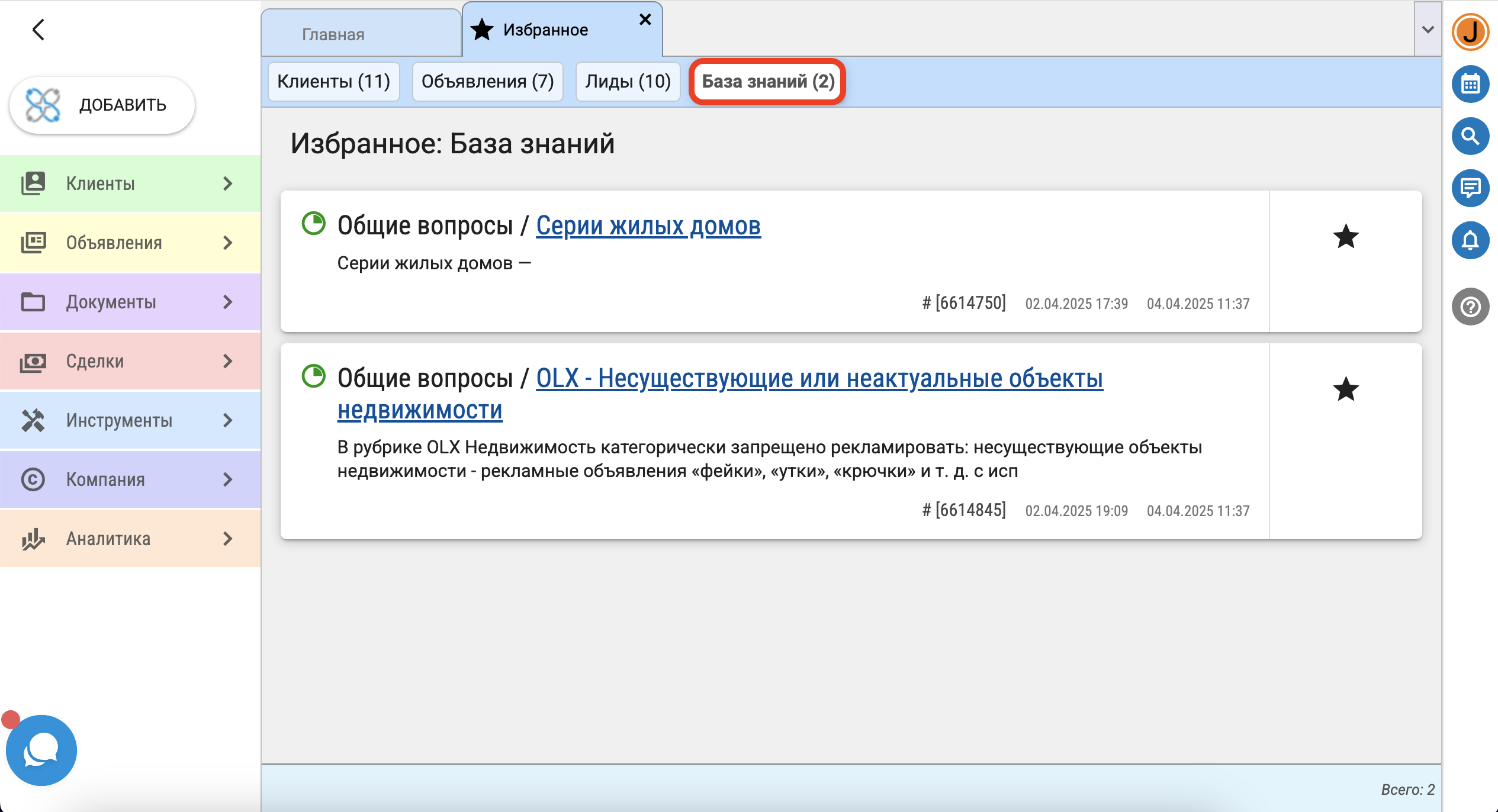Viewport: 1498px width, 812px height.
Task: Click the back arrow at top left
Action: 38,30
